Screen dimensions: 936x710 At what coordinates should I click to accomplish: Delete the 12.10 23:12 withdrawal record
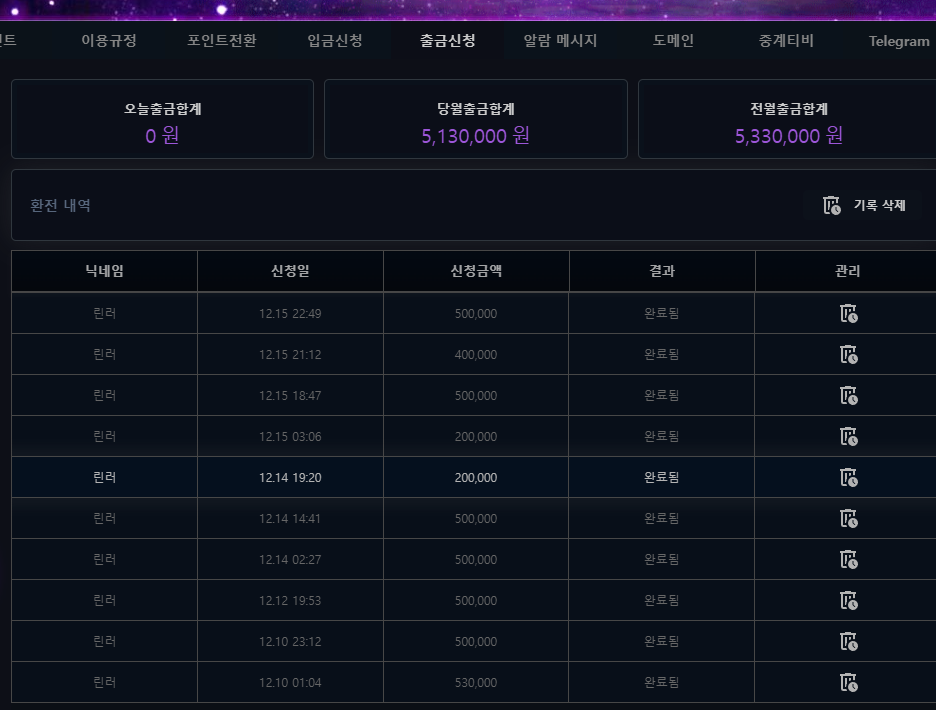tap(848, 641)
